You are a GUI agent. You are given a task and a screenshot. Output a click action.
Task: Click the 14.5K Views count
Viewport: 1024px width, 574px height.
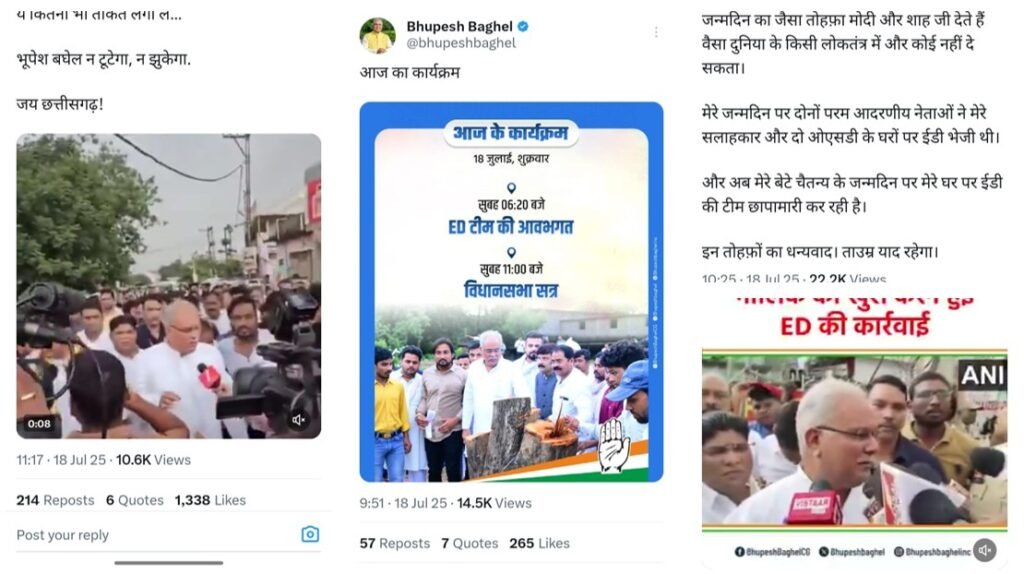(x=494, y=503)
